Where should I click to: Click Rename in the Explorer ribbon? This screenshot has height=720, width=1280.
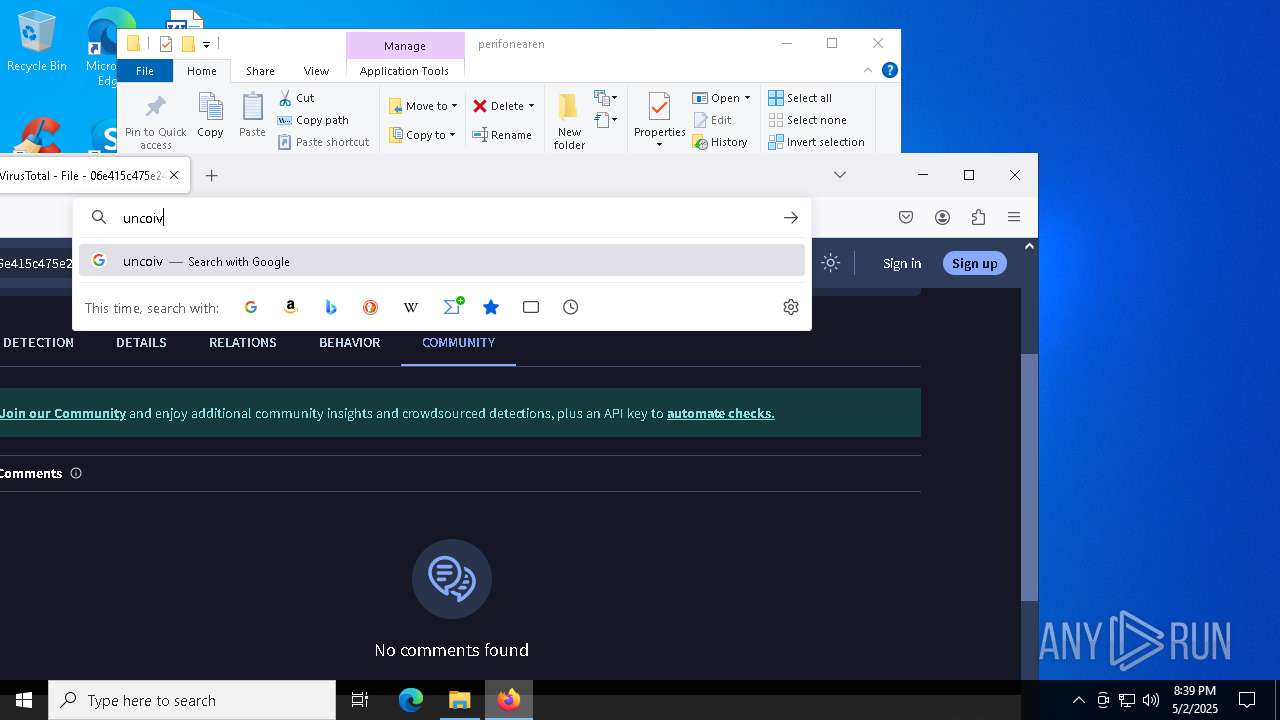502,135
